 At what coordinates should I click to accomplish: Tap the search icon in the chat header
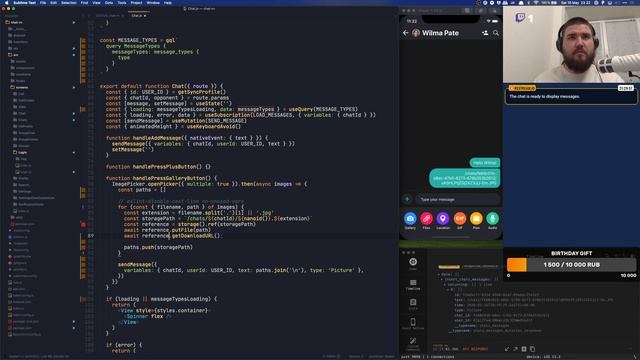496,33
